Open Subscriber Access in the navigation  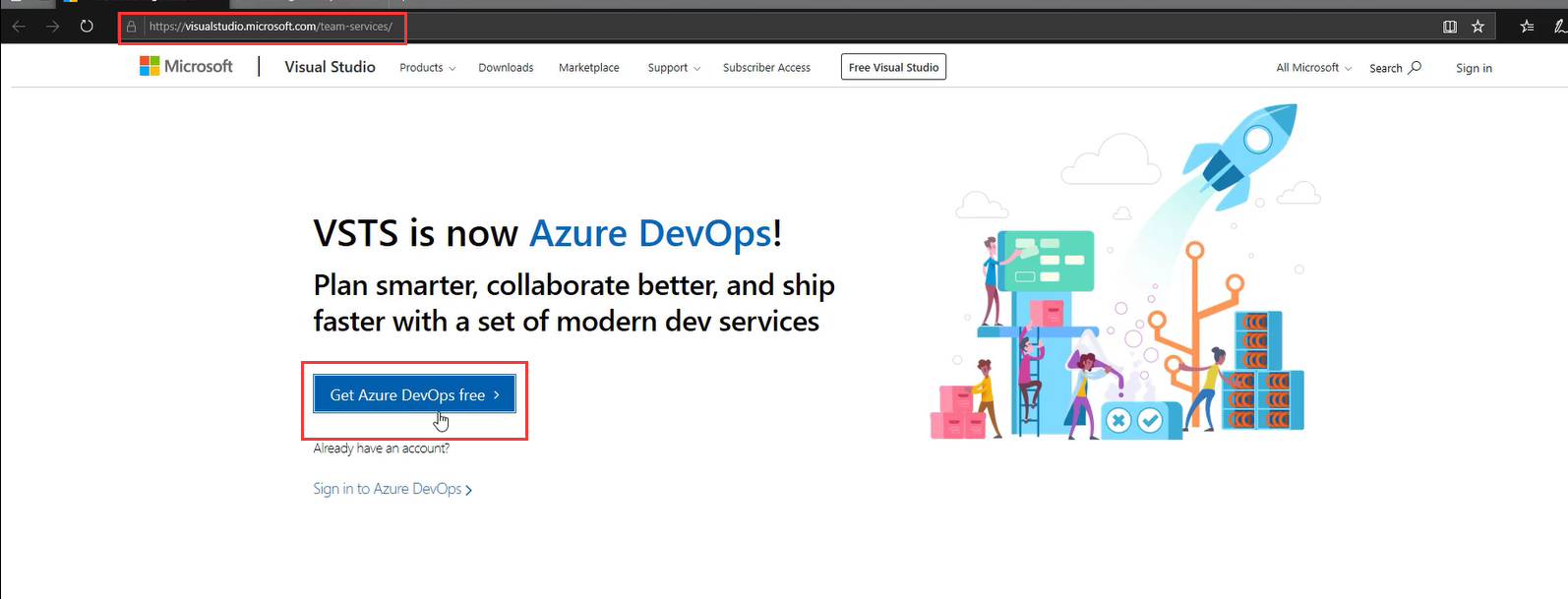766,68
